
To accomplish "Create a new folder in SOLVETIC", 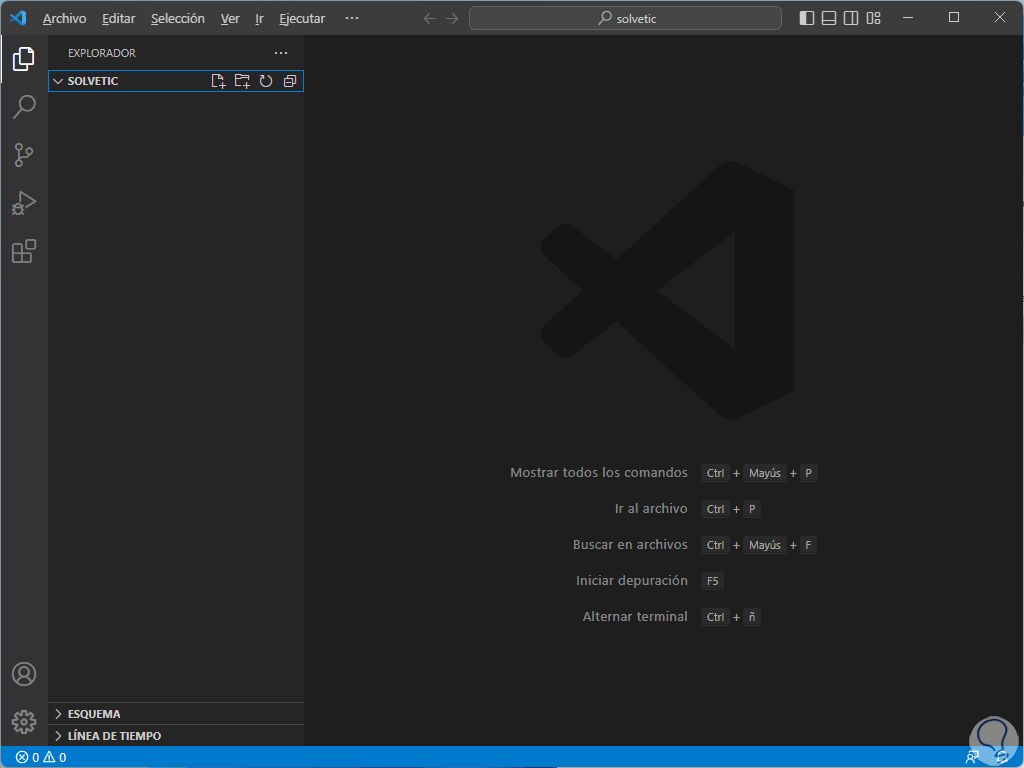I will click(x=242, y=81).
